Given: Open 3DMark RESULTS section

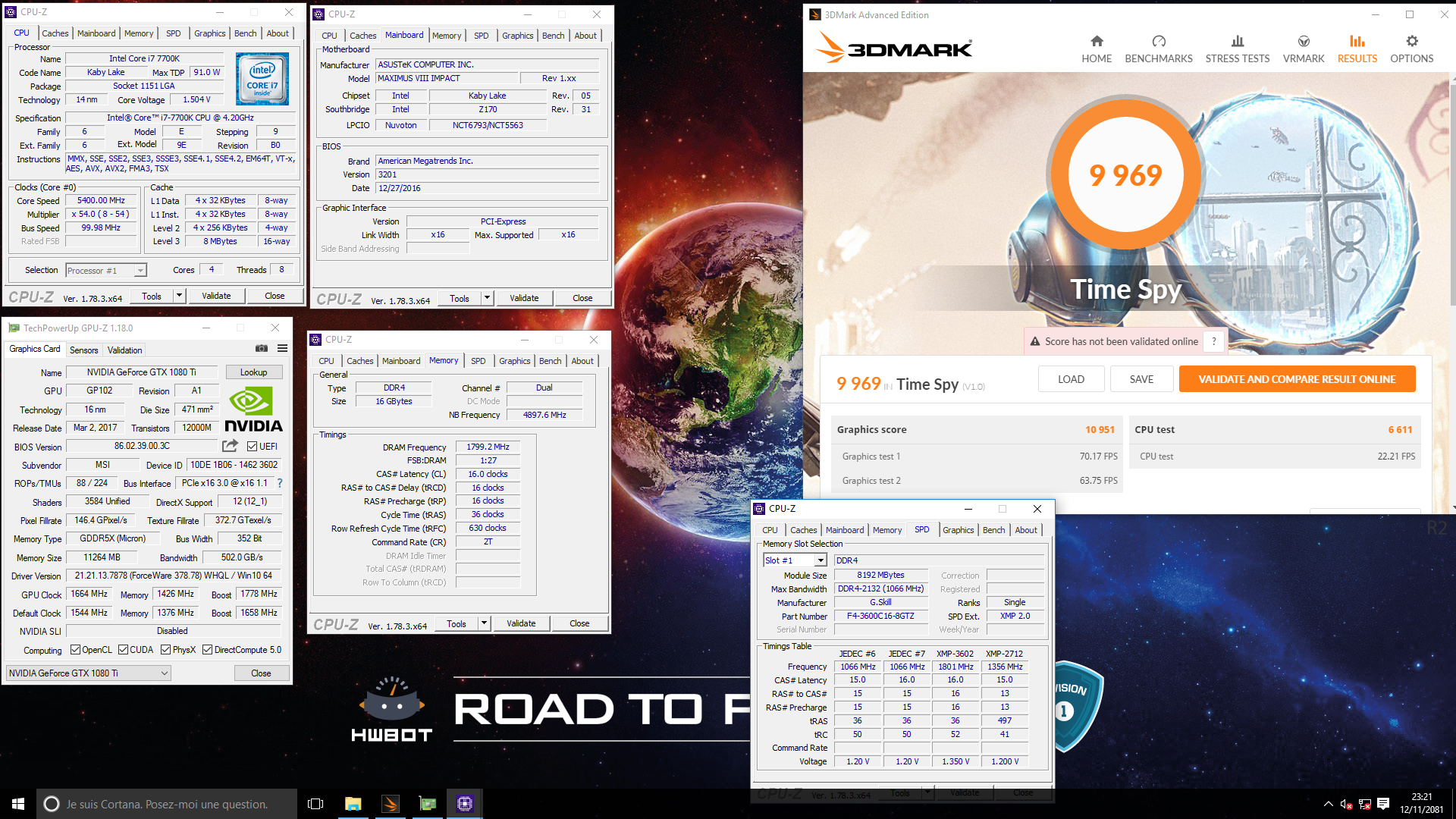Looking at the screenshot, I should click(x=1357, y=49).
